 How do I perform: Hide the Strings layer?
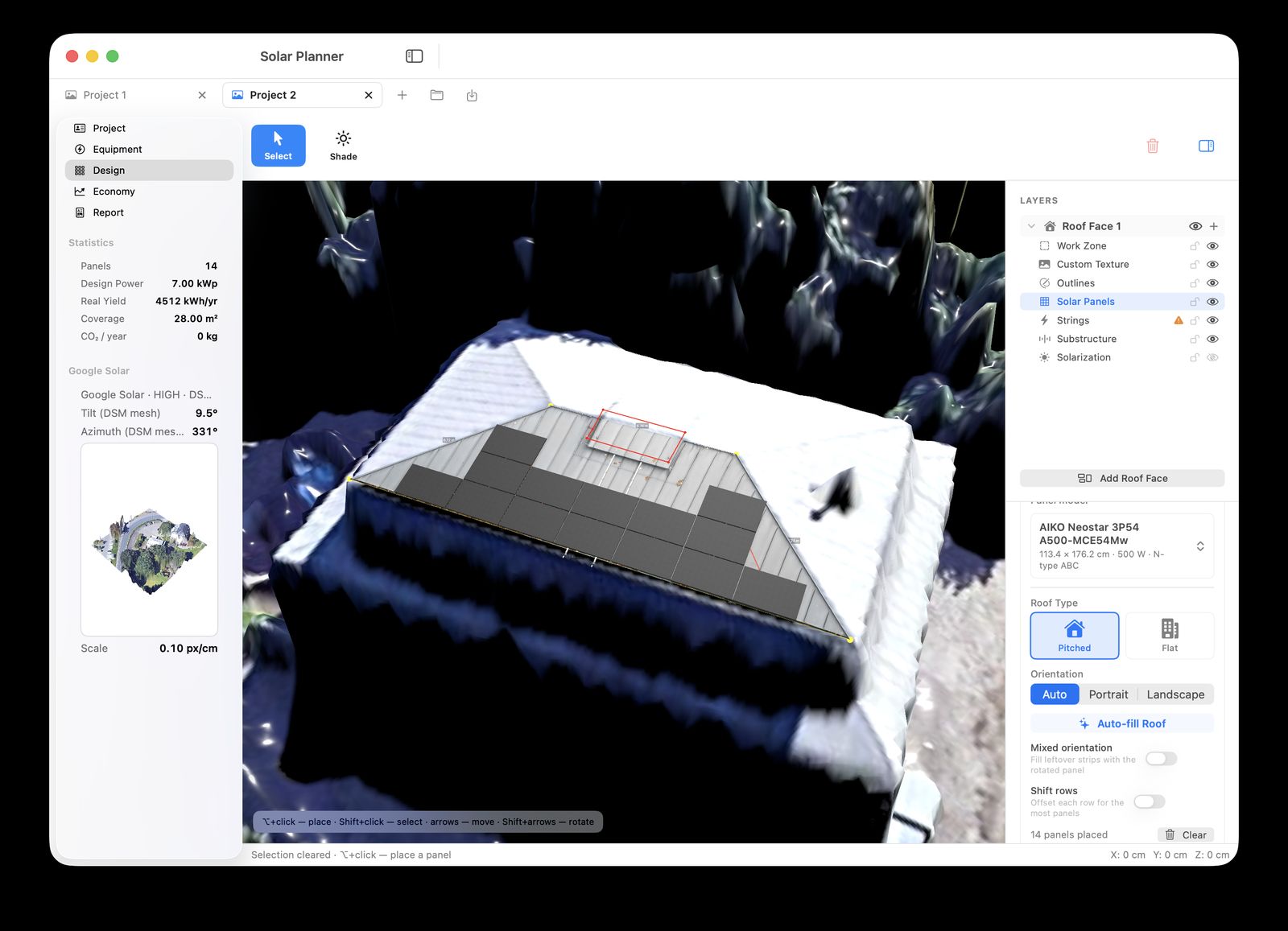tap(1212, 320)
